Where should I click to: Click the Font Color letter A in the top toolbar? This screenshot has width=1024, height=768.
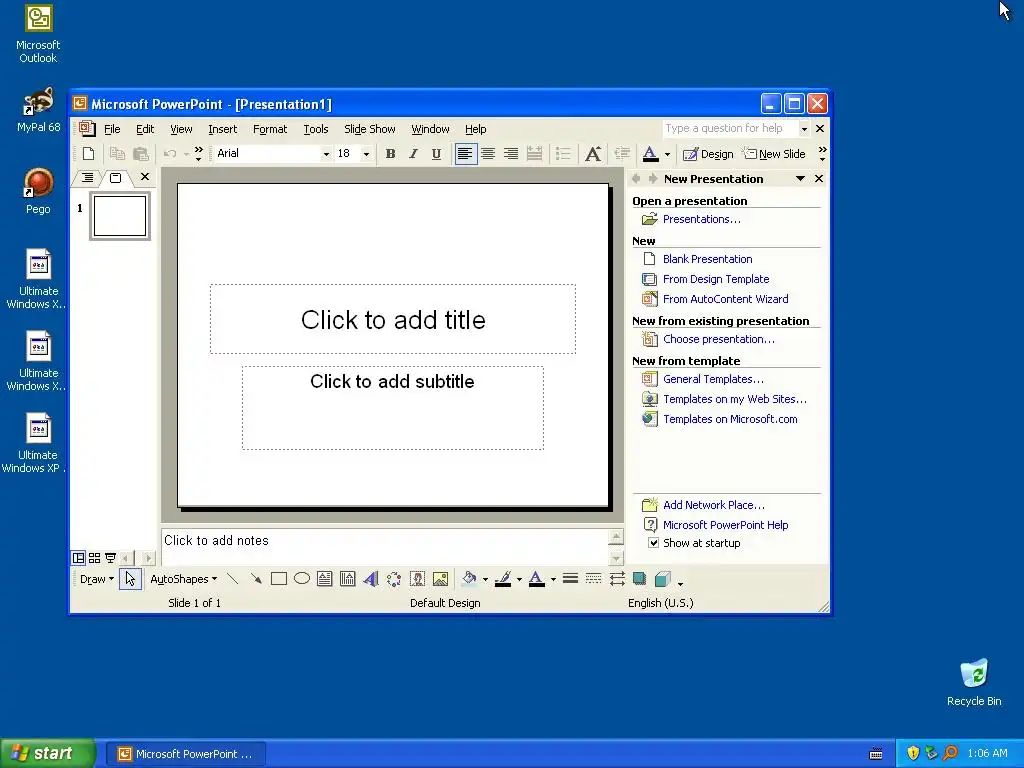[650, 154]
